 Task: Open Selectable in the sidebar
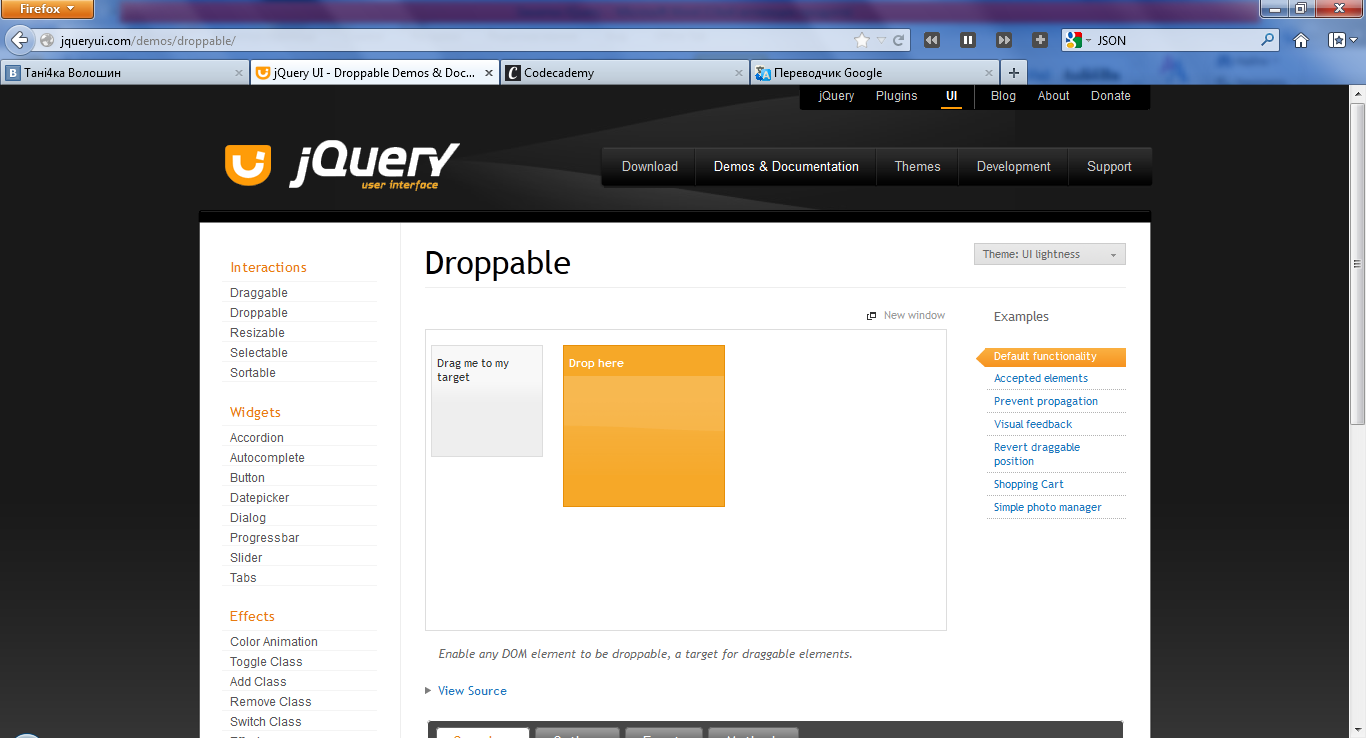pos(259,353)
